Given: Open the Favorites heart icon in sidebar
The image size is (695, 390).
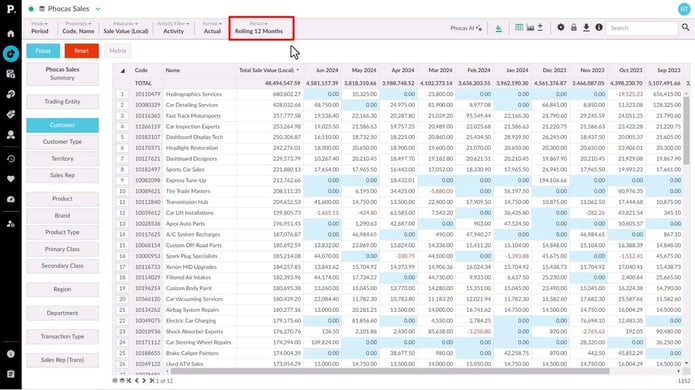Looking at the screenshot, I should (11, 179).
